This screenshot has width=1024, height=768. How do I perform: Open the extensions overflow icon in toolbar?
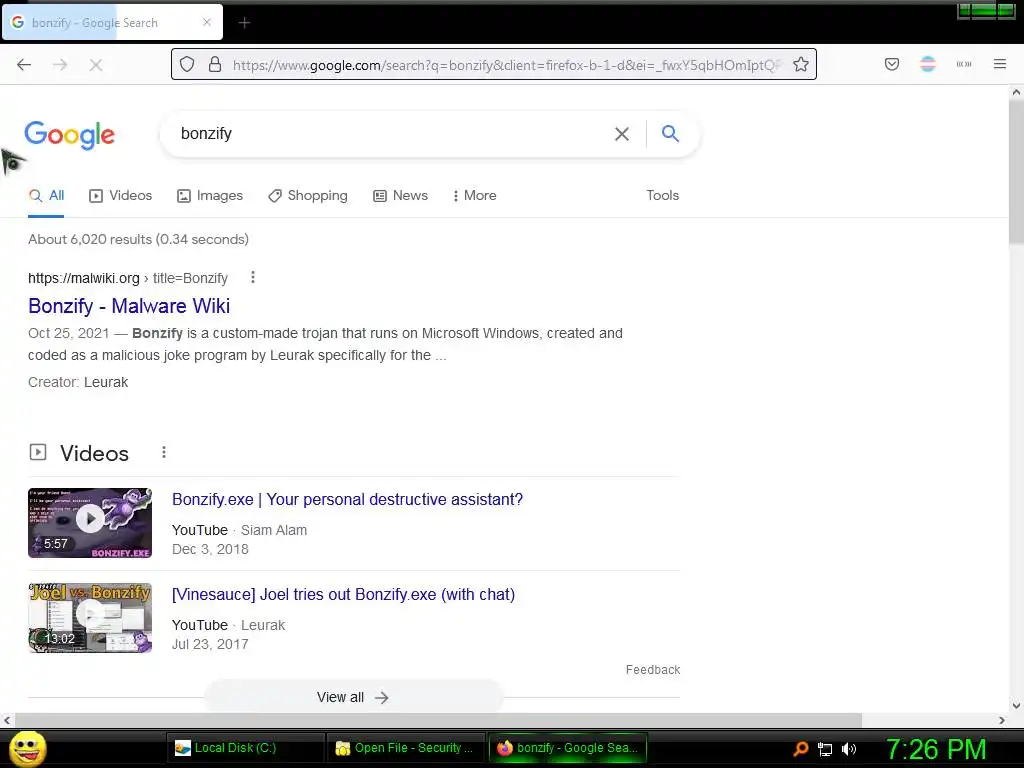point(964,64)
